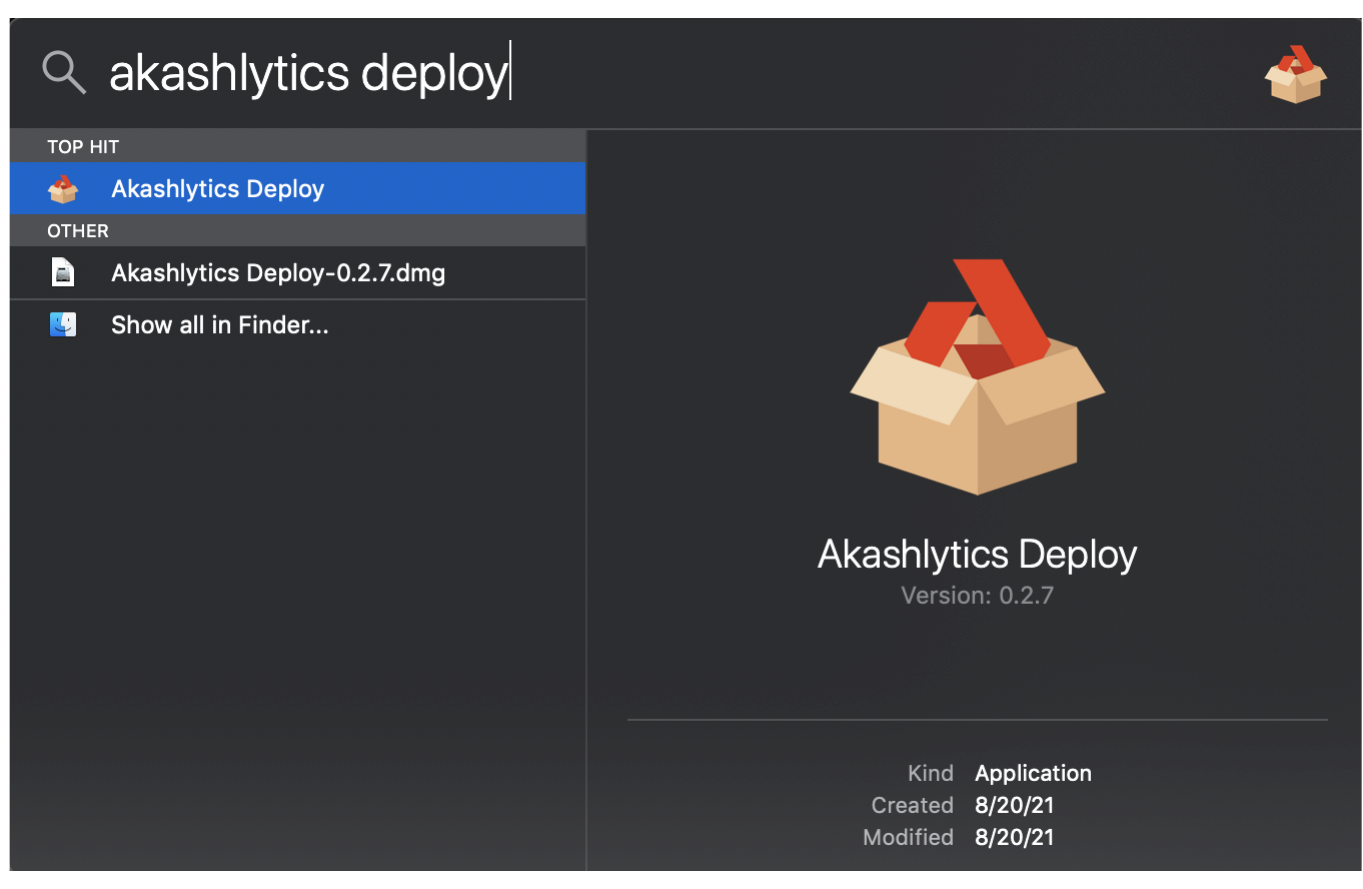Click the search field with 'akashlytics deploy'

310,73
